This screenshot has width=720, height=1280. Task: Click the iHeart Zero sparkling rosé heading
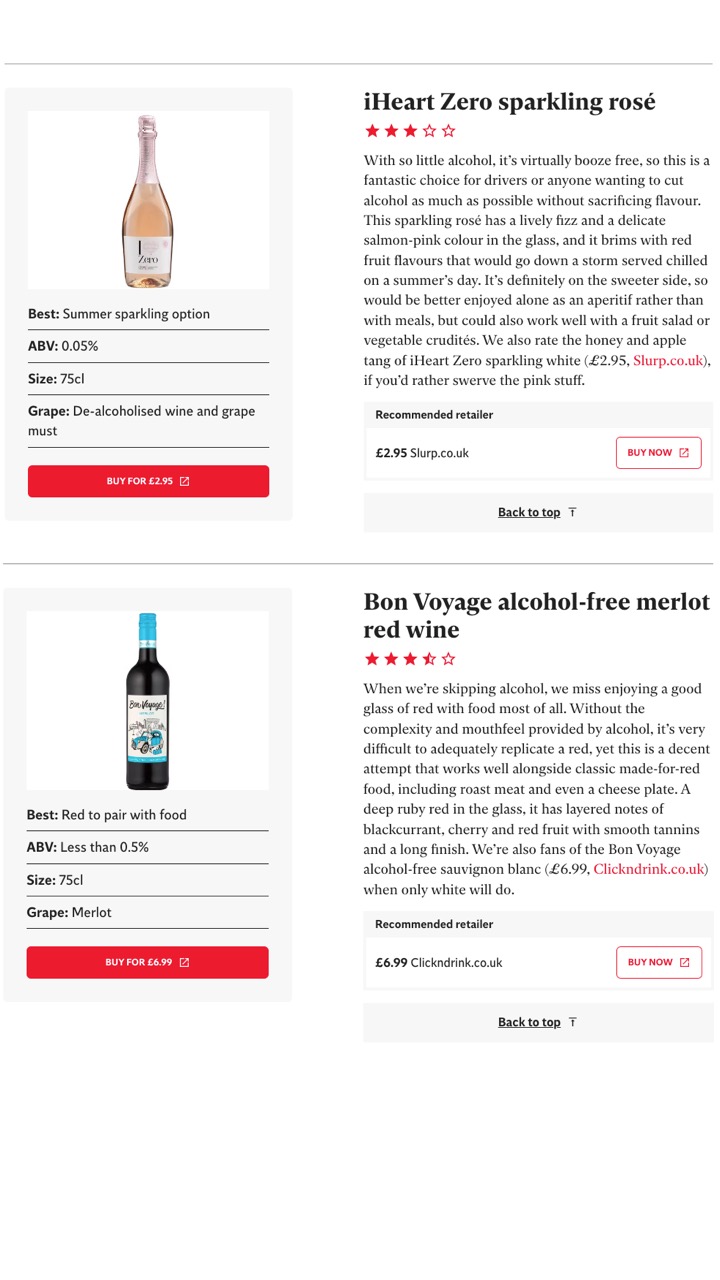pos(509,102)
